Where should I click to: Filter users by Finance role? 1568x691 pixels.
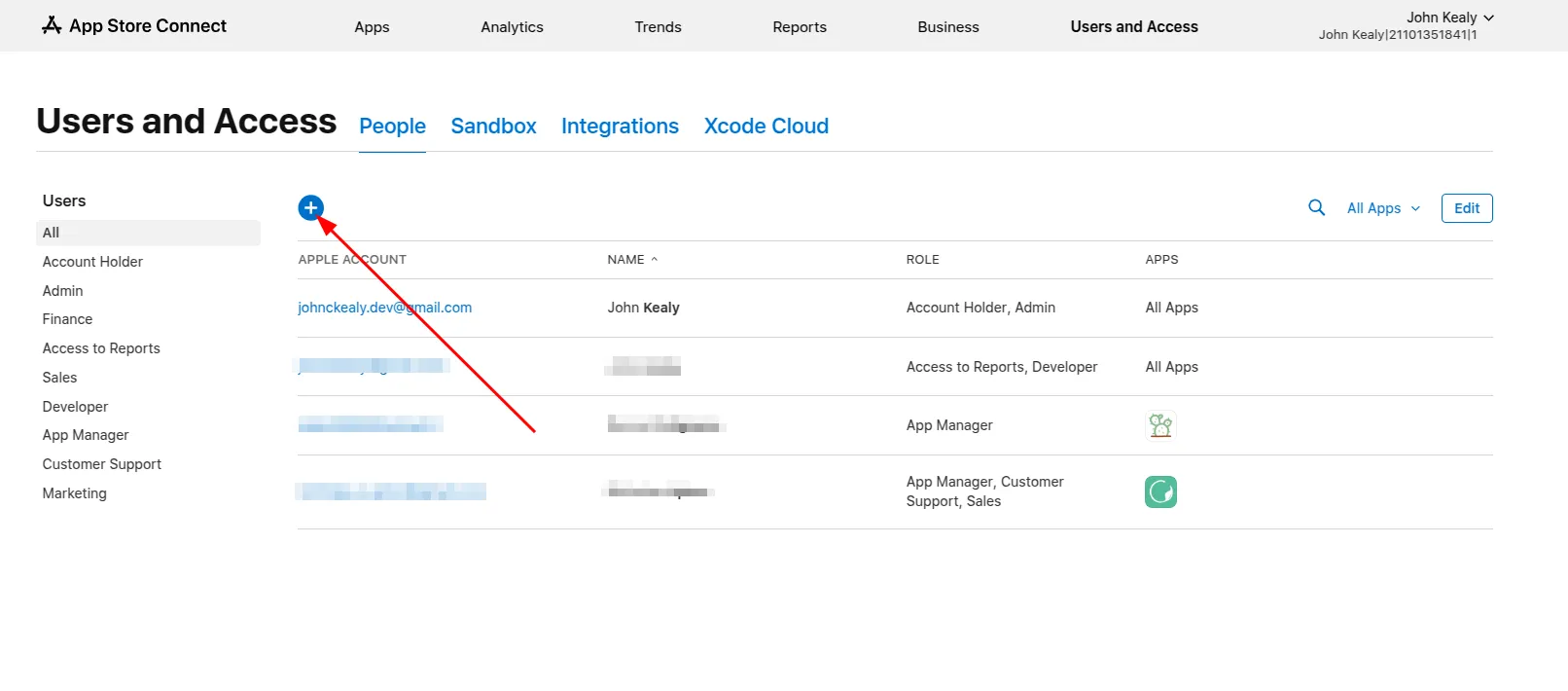67,319
